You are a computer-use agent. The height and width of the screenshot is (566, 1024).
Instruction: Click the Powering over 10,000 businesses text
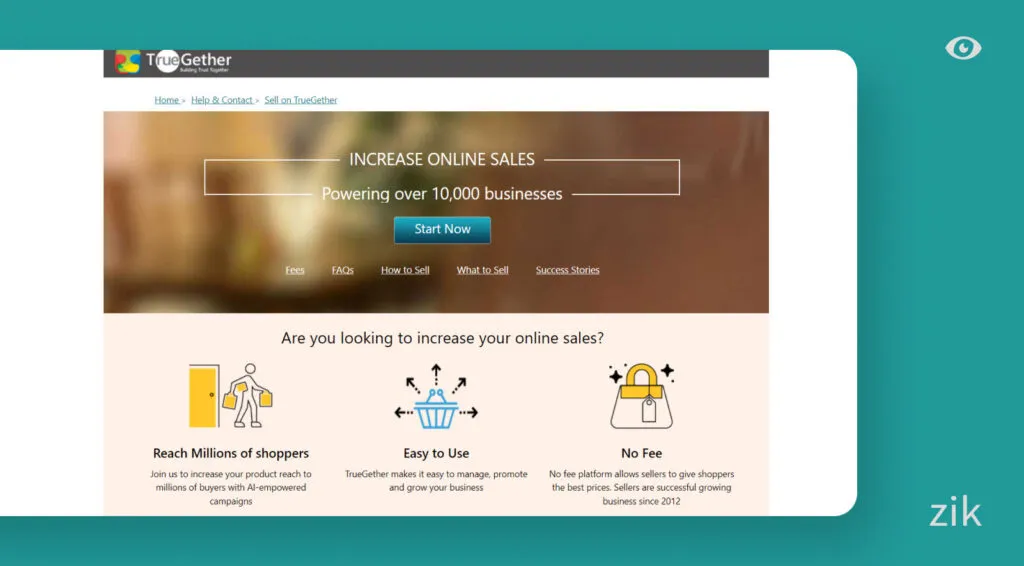tap(442, 194)
